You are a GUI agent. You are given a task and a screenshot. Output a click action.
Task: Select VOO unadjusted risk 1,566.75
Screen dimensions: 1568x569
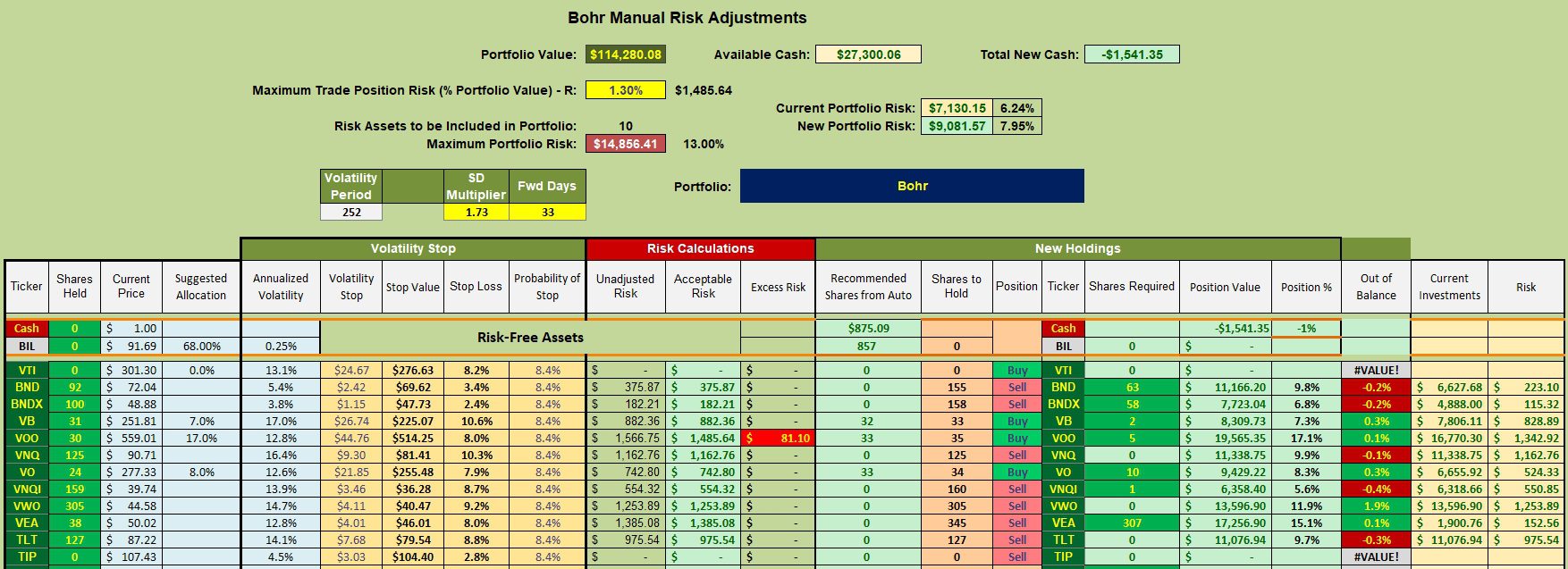pos(626,439)
